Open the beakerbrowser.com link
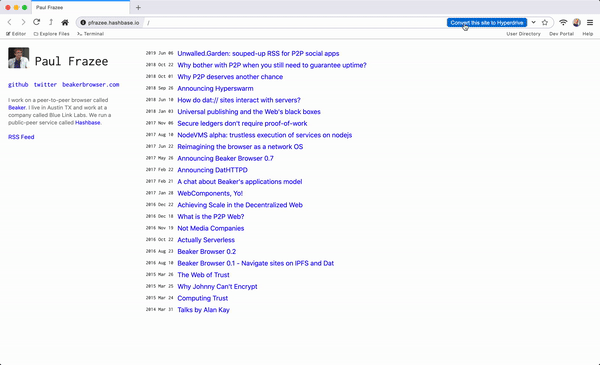Screen dimensions: 600x365 (x=91, y=85)
